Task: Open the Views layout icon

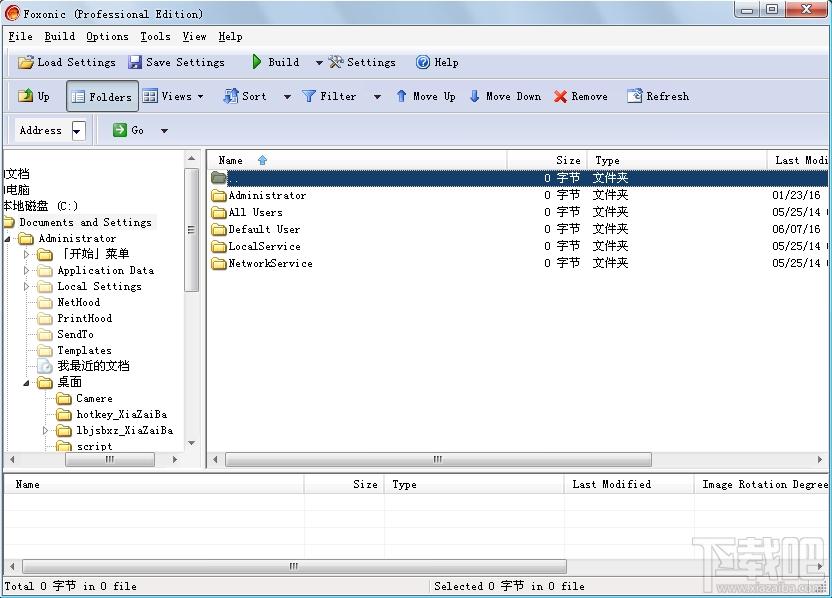Action: coord(150,96)
